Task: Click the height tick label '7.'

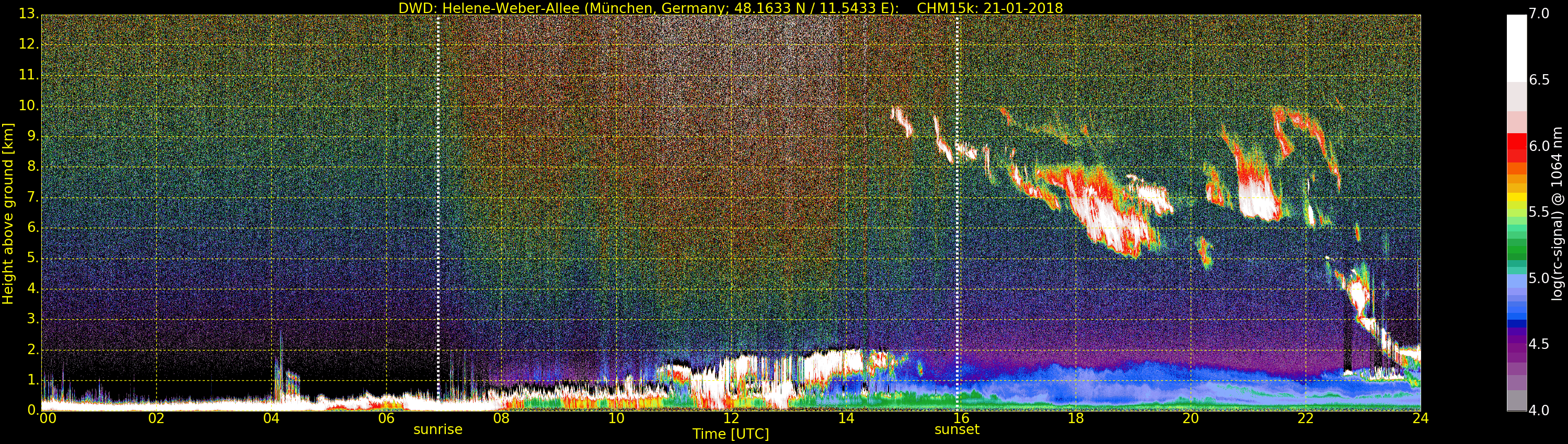Action: coord(32,197)
